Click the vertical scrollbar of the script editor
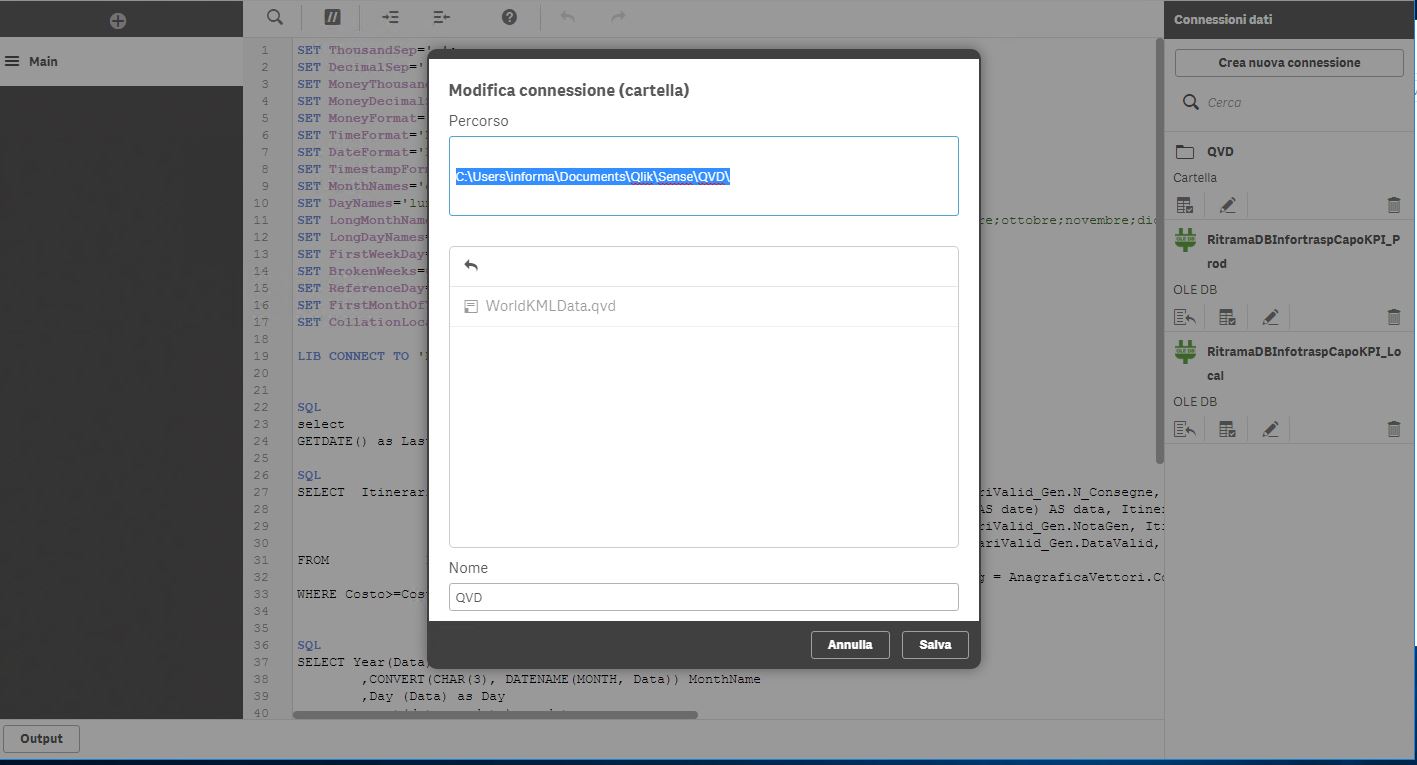Viewport: 1417px width, 765px height. (1160, 250)
